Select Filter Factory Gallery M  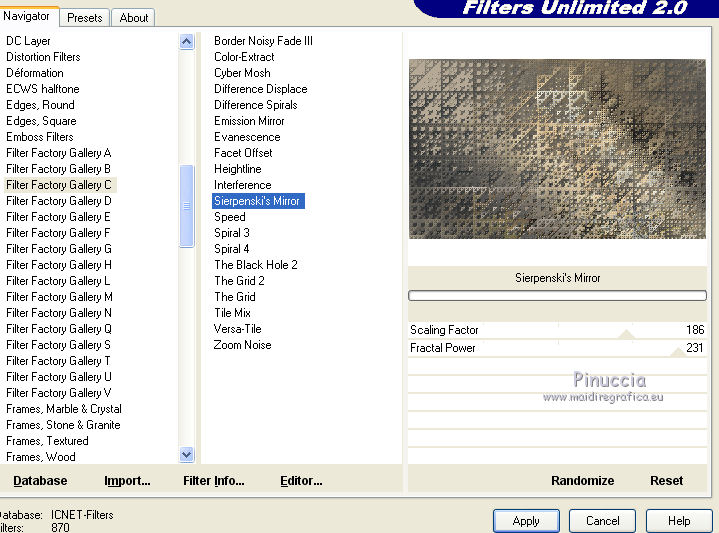(59, 297)
